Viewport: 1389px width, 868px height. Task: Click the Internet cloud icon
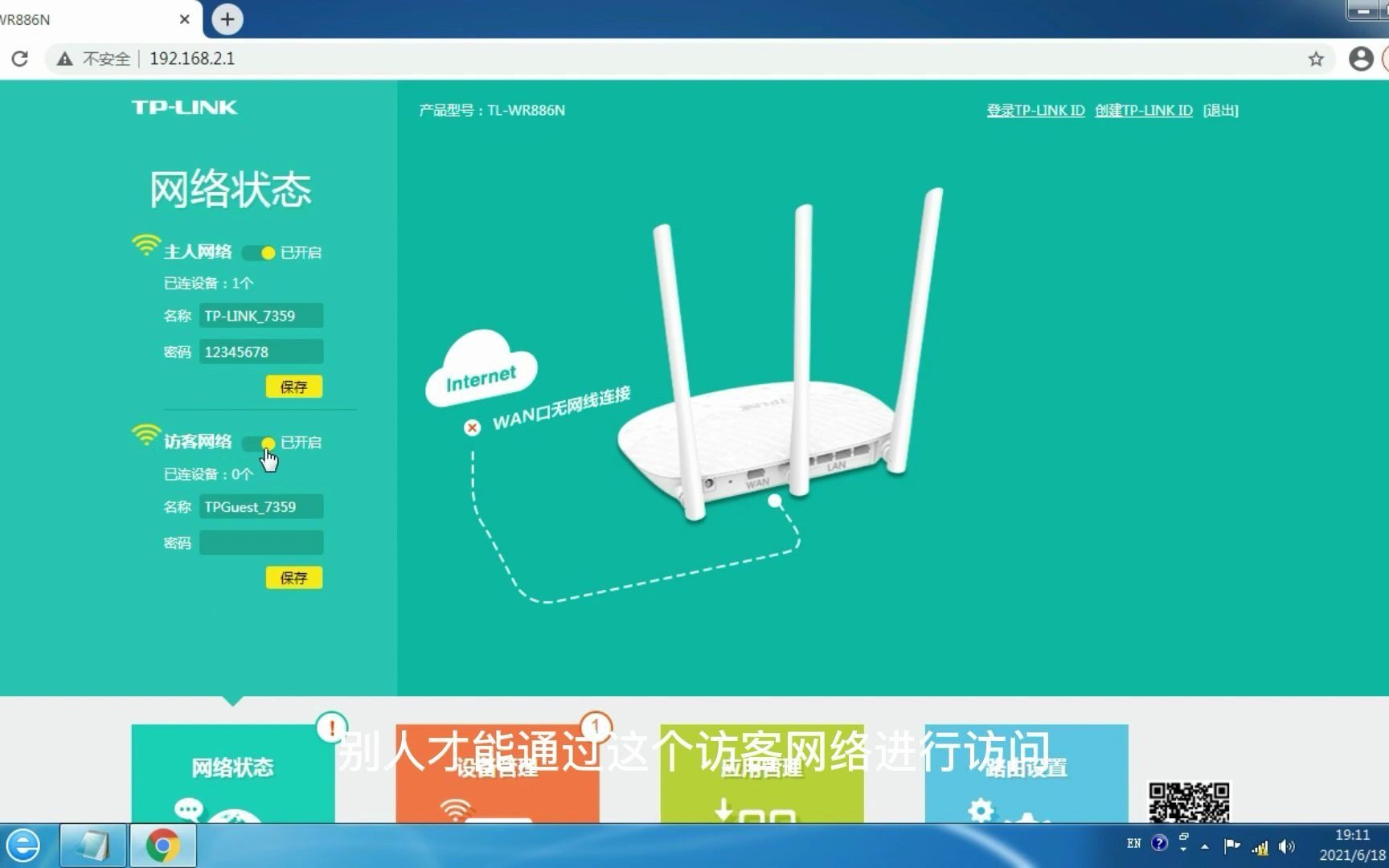tap(481, 369)
